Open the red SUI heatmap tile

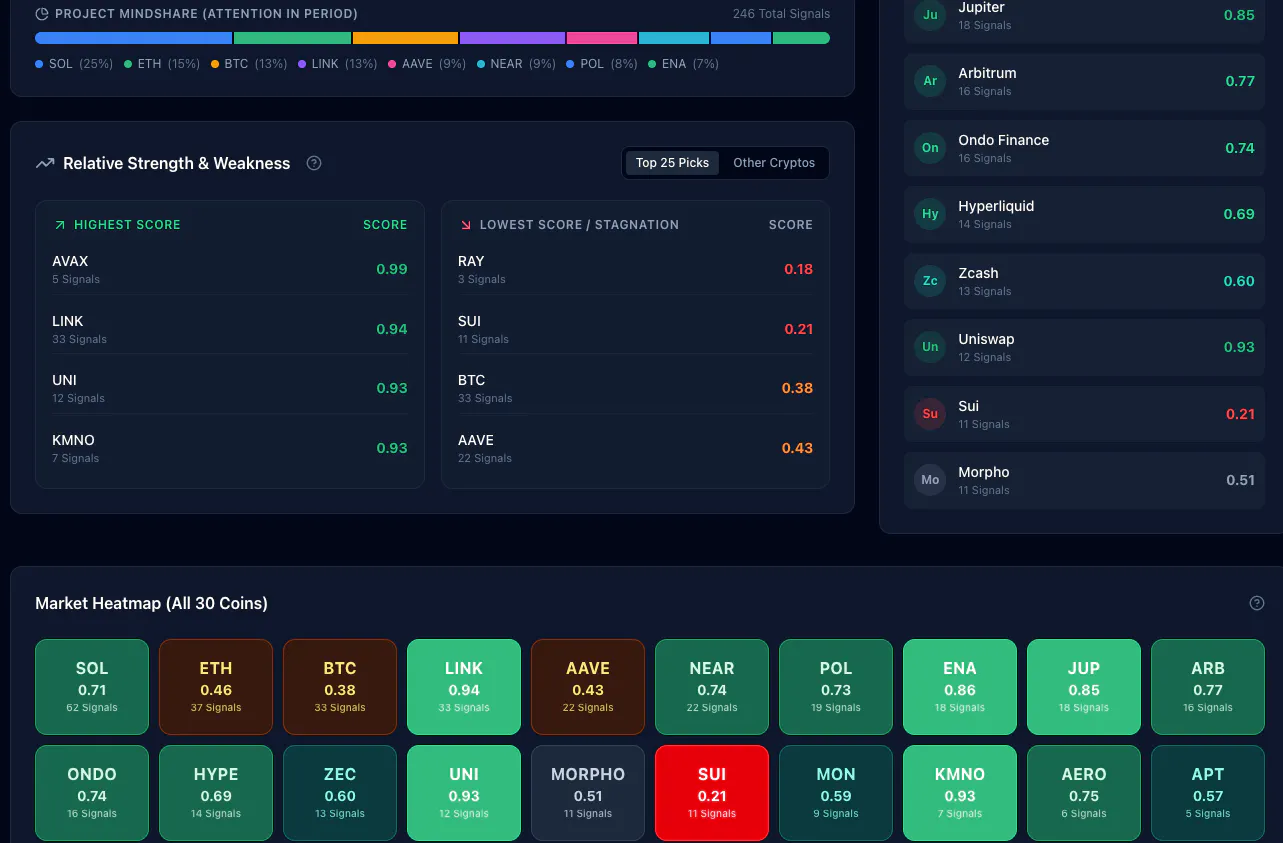point(712,793)
